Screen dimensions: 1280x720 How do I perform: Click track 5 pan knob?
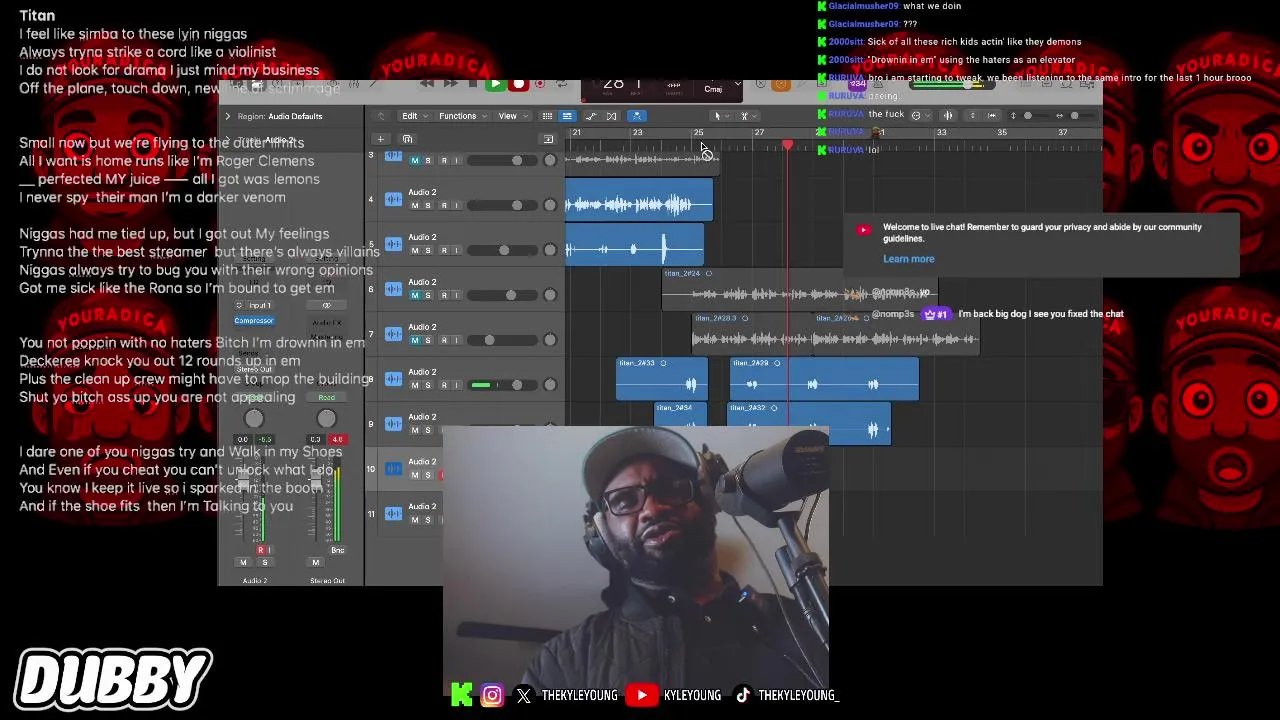pyautogui.click(x=549, y=250)
